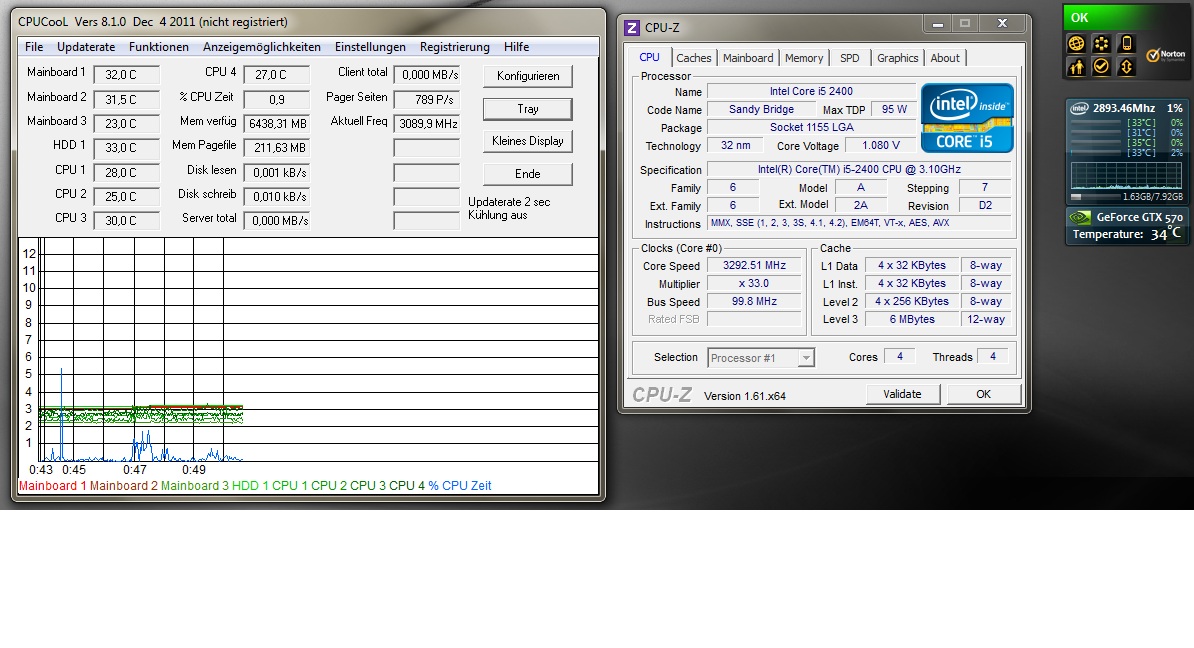The image size is (1194, 648).
Task: Click the HDD 1 temperature 33,0 C
Action: (x=126, y=148)
